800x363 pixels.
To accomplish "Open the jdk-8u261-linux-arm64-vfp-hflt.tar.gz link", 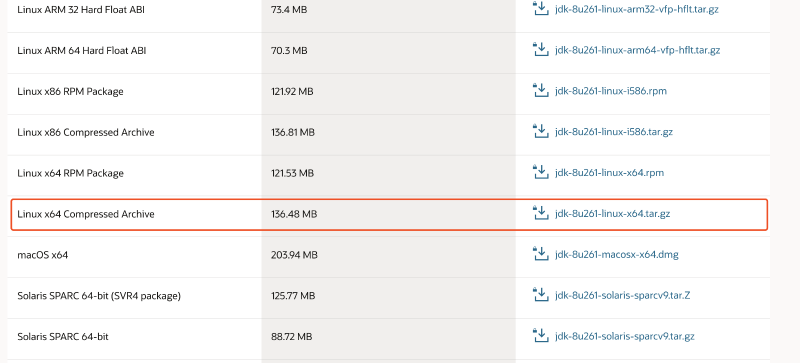I will pos(637,51).
